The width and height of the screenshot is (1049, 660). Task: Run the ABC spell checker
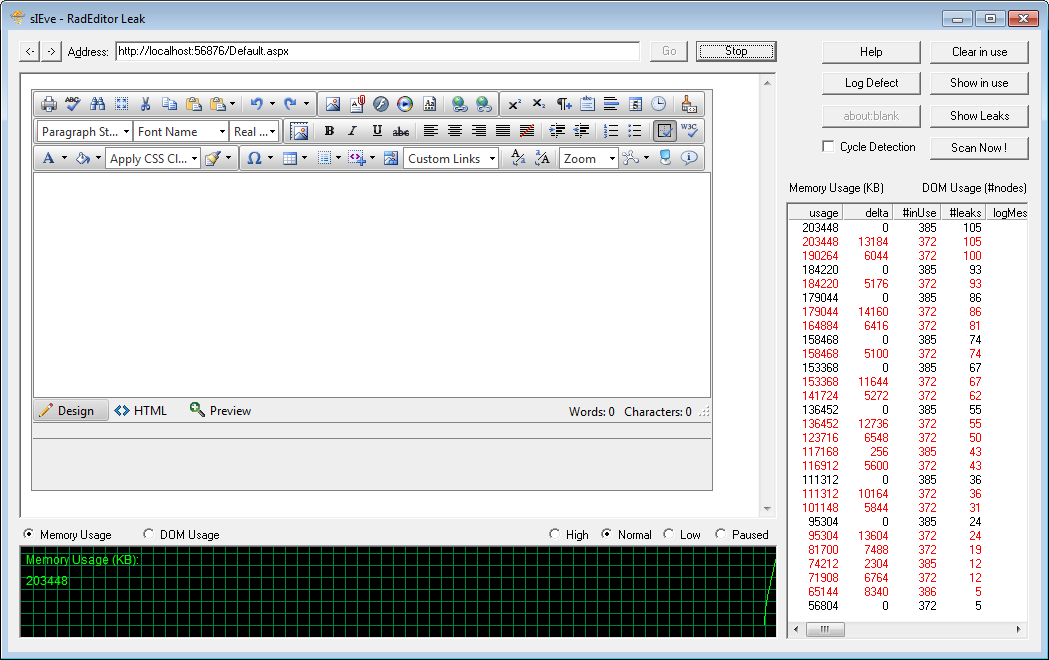(x=73, y=104)
